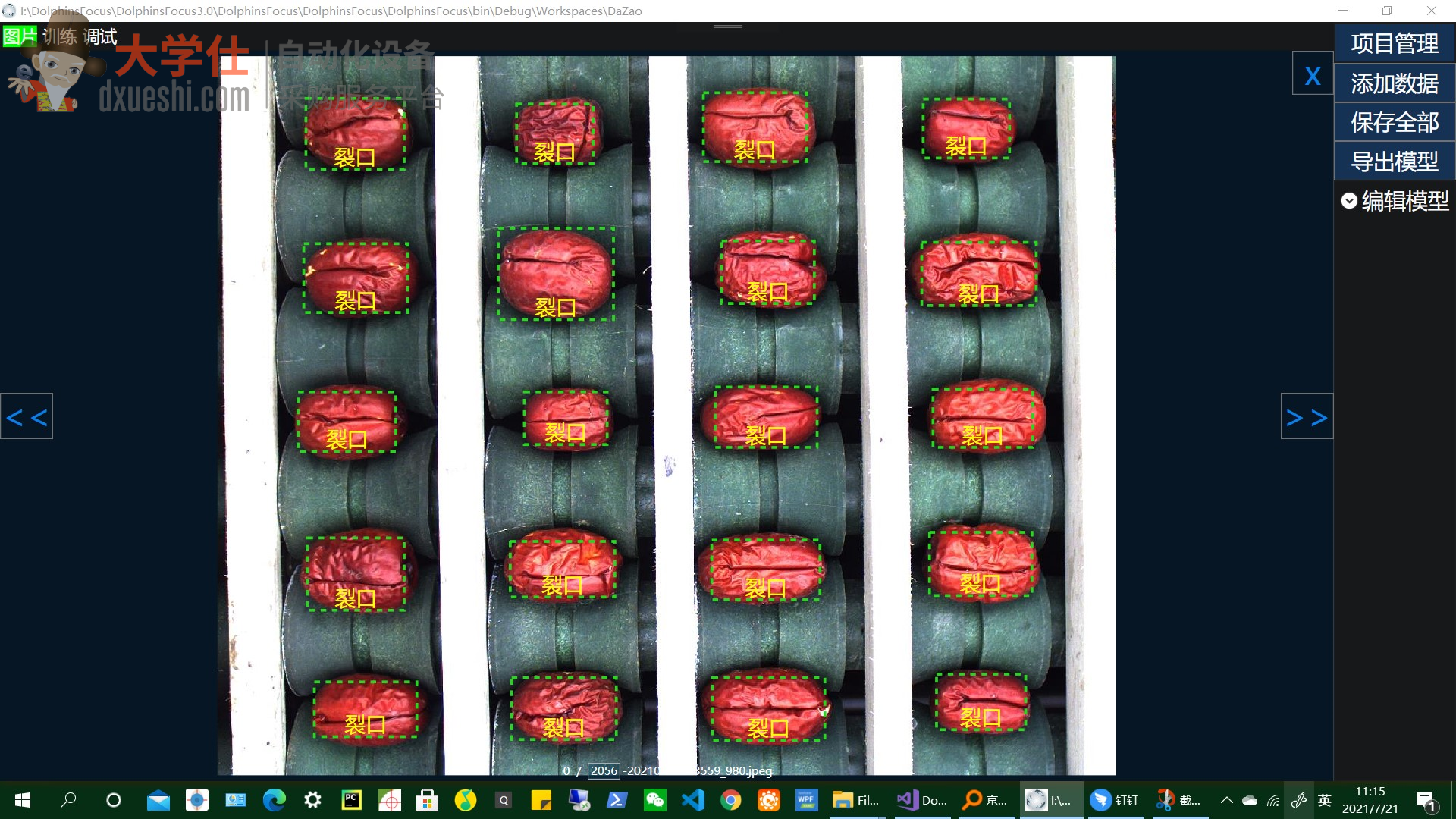Open PyCharm in taskbar
This screenshot has height=819, width=1456.
click(x=351, y=800)
